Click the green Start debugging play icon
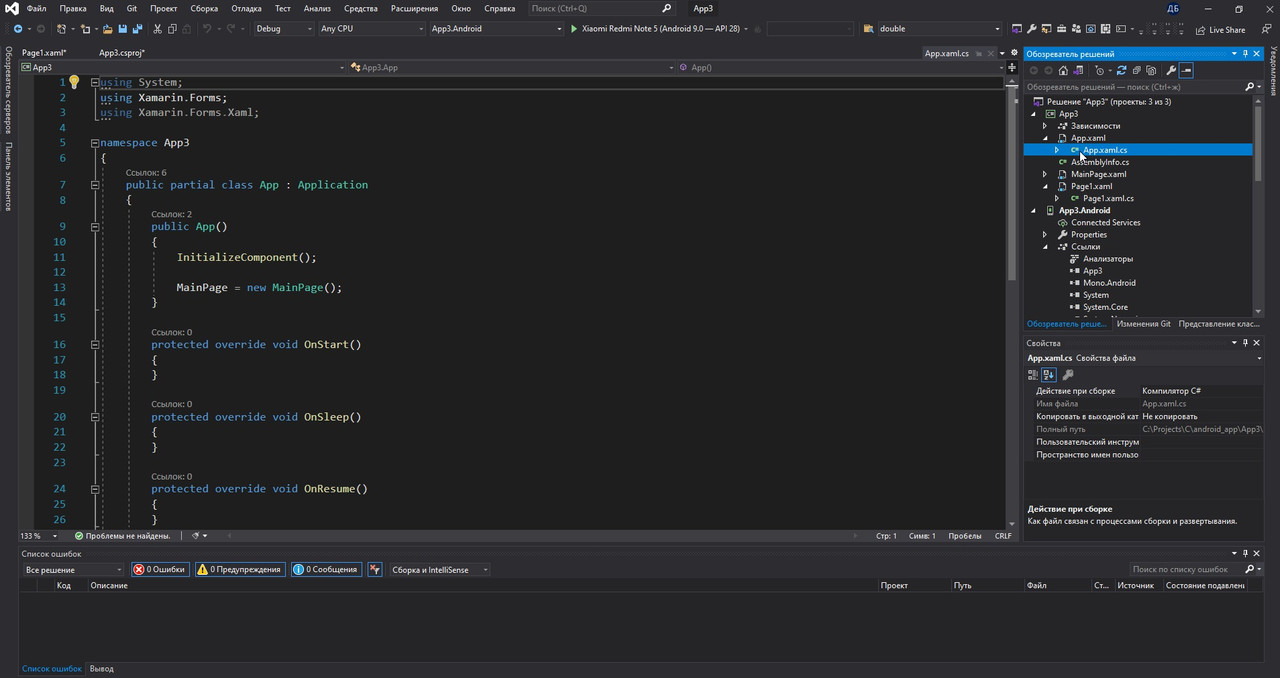Image resolution: width=1280 pixels, height=678 pixels. pyautogui.click(x=574, y=29)
